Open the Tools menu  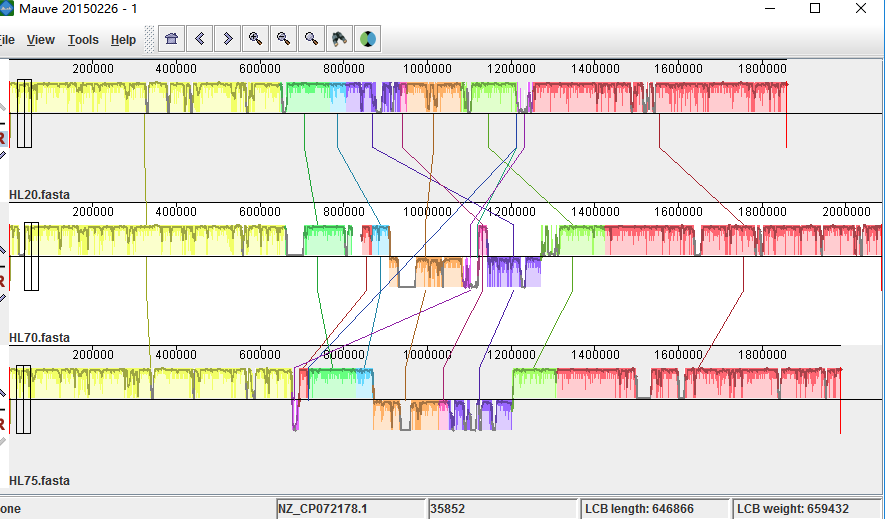pos(83,40)
